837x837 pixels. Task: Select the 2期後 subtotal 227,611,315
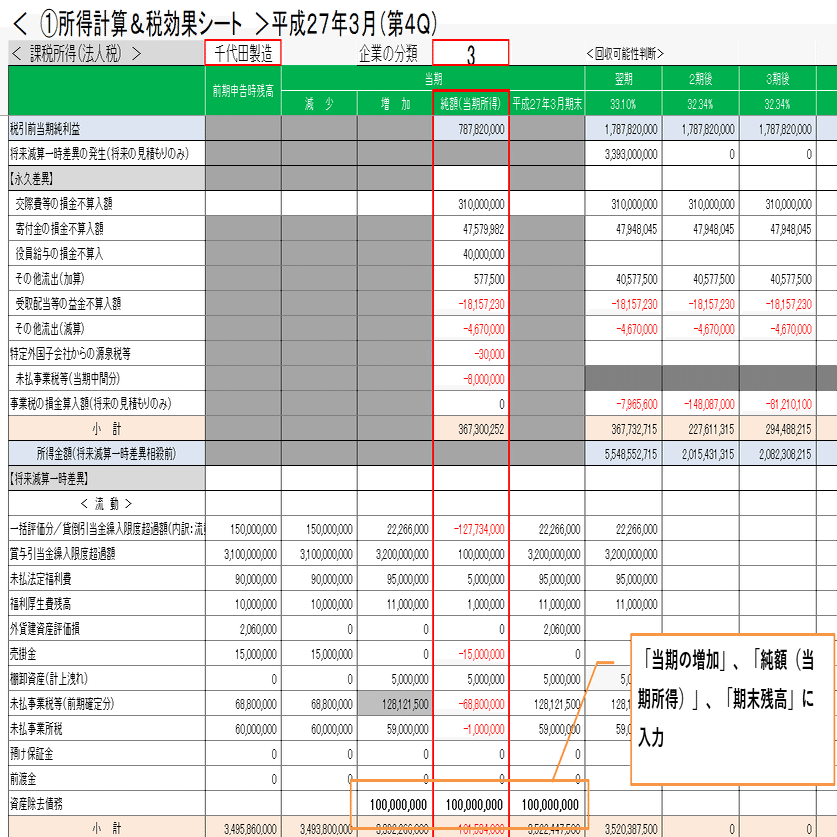click(x=700, y=429)
